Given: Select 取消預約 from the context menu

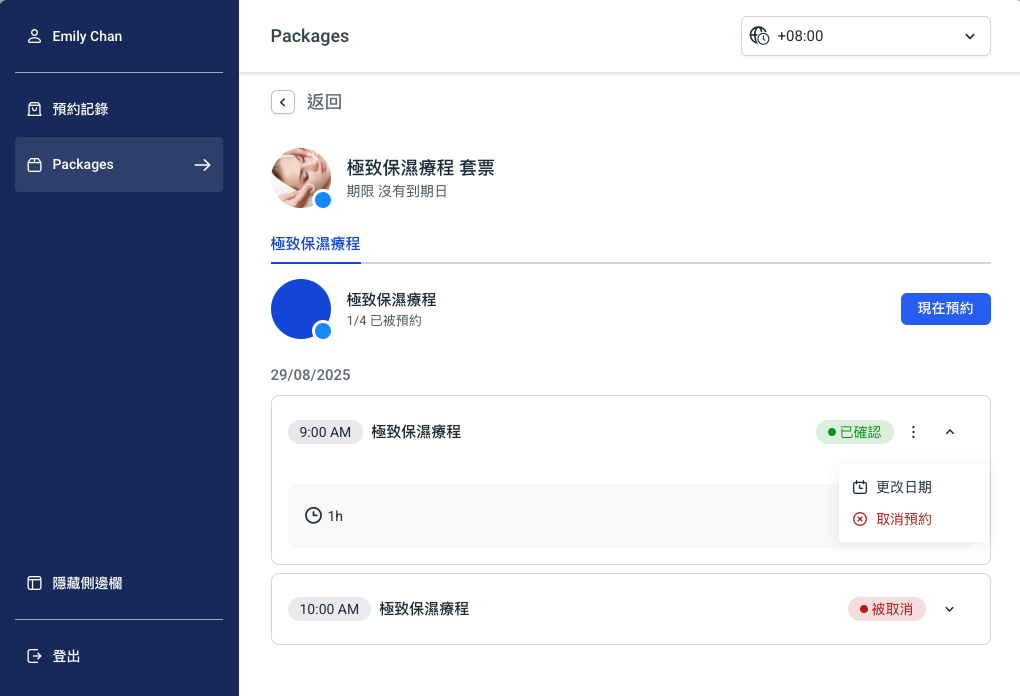Looking at the screenshot, I should pos(904,519).
